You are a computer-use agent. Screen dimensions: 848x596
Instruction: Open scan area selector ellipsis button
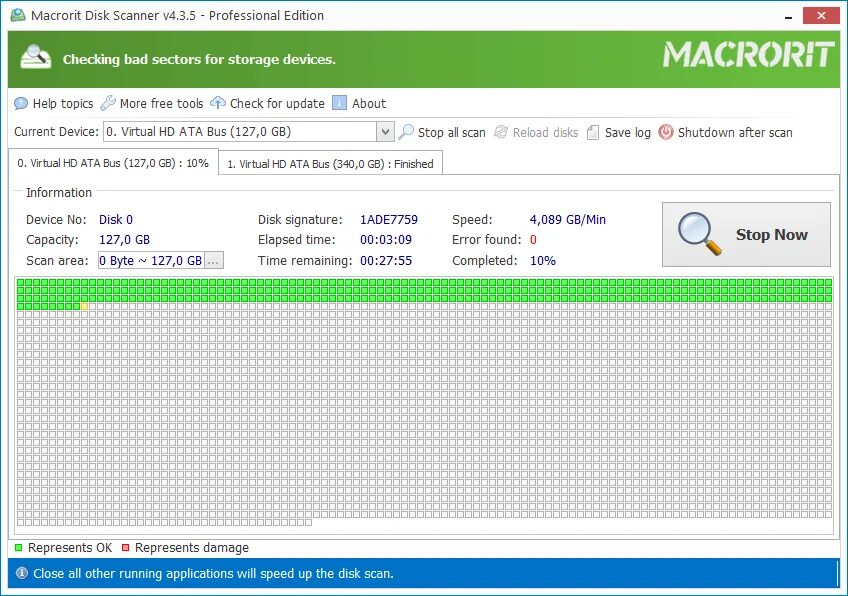tap(214, 261)
